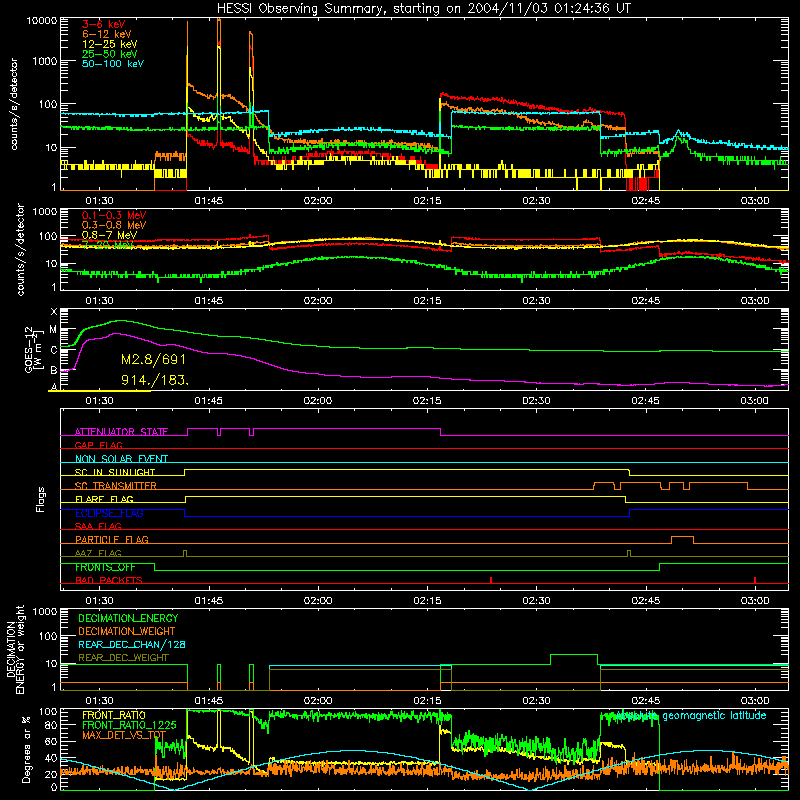
Task: Click the BAD_PACKETS red spike near 03:00
Action: tap(755, 580)
